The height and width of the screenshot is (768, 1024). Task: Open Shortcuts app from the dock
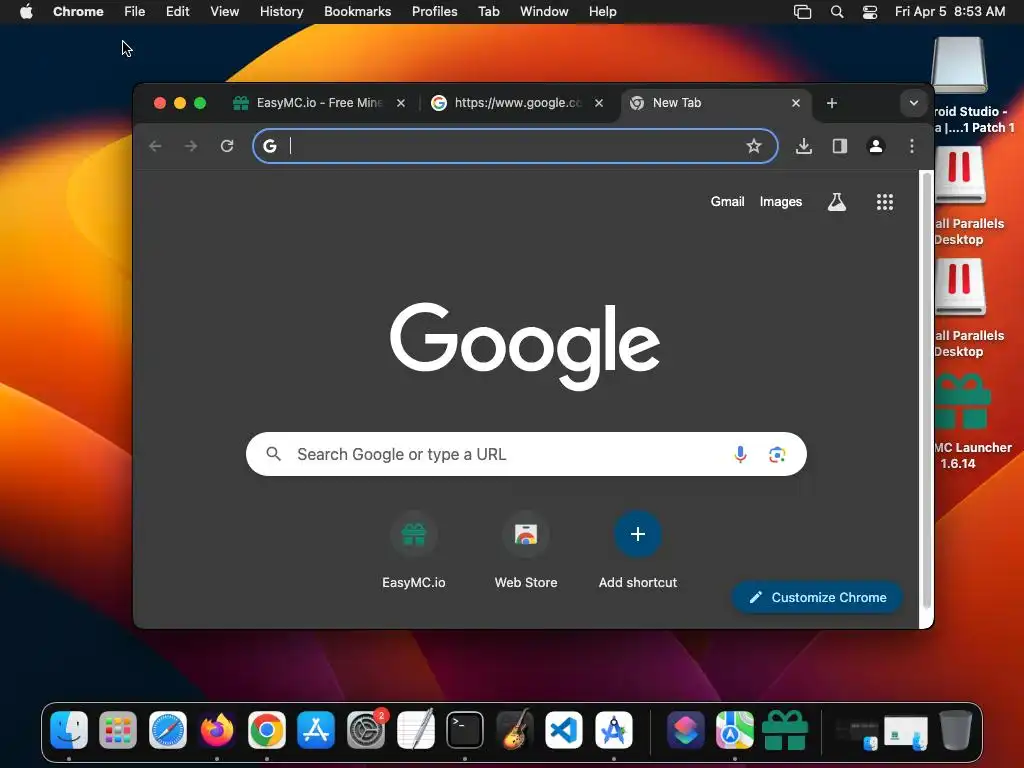point(685,729)
